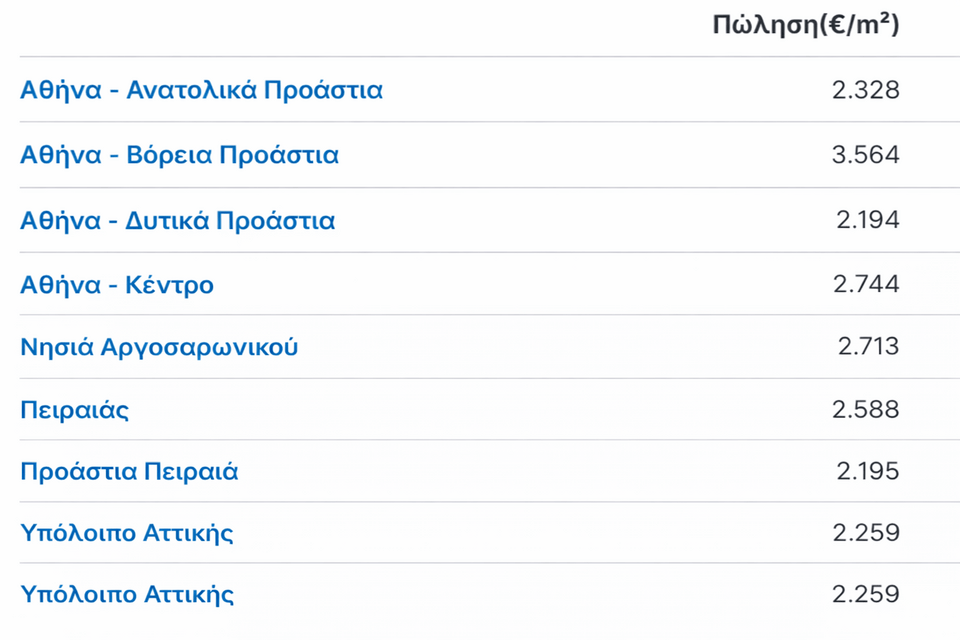Image resolution: width=960 pixels, height=640 pixels.
Task: Open the Αθήνα - Ανατολικά Προάστια link
Action: [201, 90]
